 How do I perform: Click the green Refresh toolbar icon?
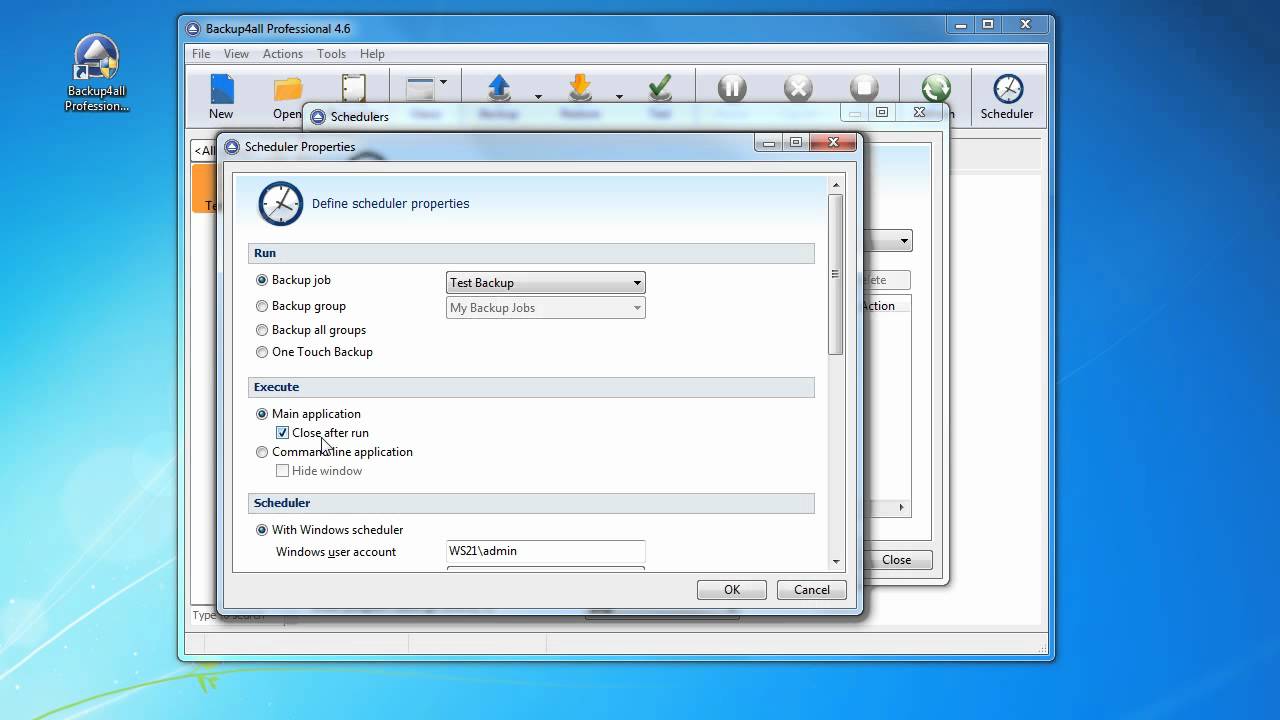[936, 88]
